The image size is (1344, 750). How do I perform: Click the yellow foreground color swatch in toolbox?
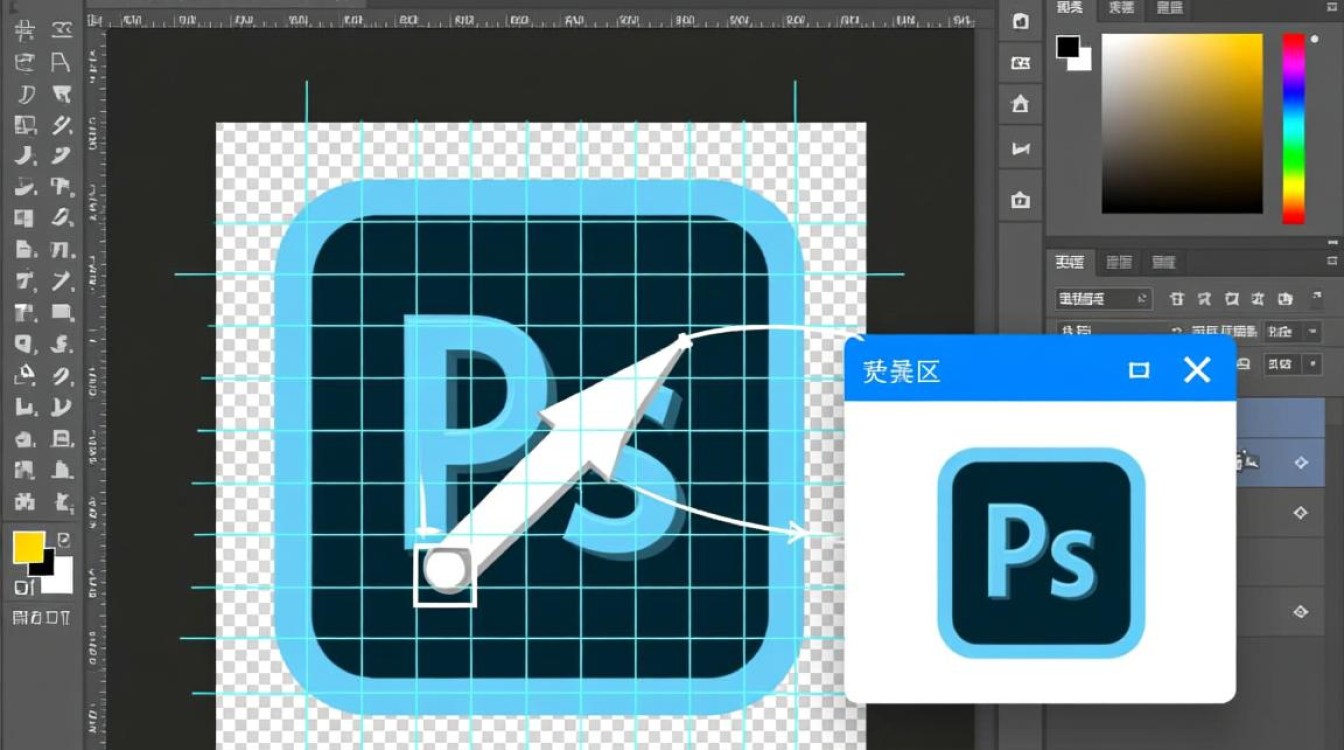pyautogui.click(x=27, y=546)
